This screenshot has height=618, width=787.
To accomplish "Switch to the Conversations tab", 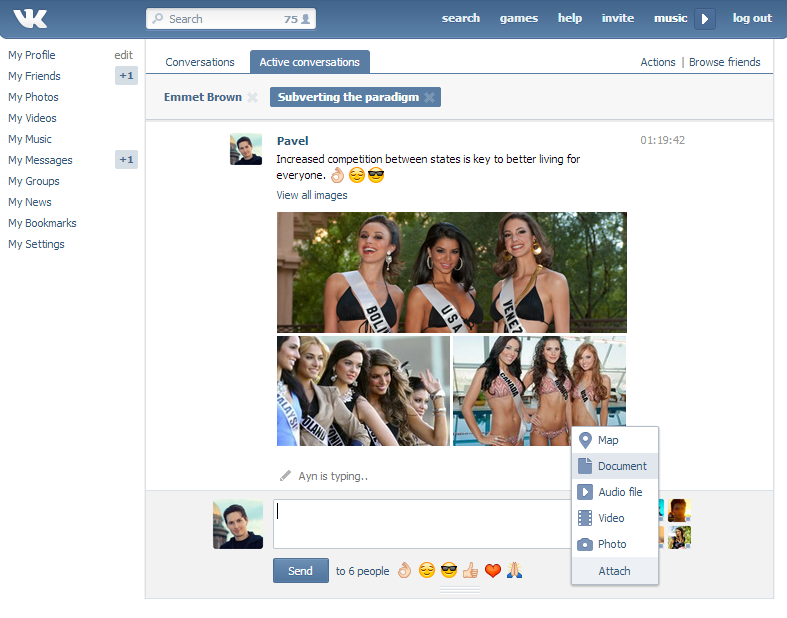I will click(200, 62).
